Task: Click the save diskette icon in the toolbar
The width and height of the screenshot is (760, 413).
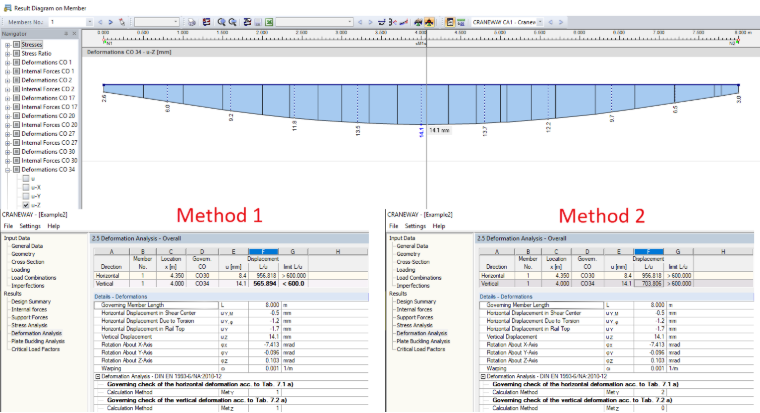Action: pos(258,22)
